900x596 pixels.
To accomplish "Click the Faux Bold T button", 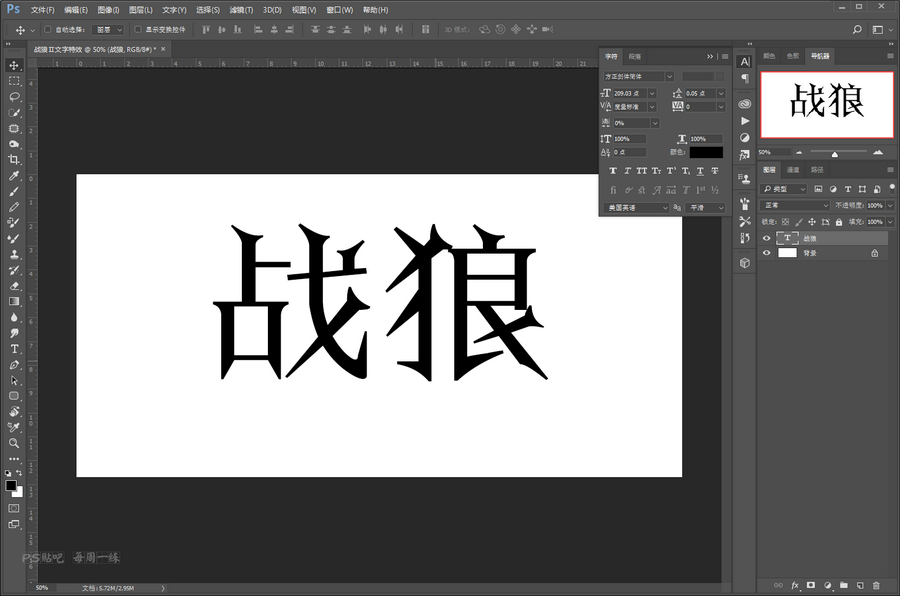I will tap(613, 171).
